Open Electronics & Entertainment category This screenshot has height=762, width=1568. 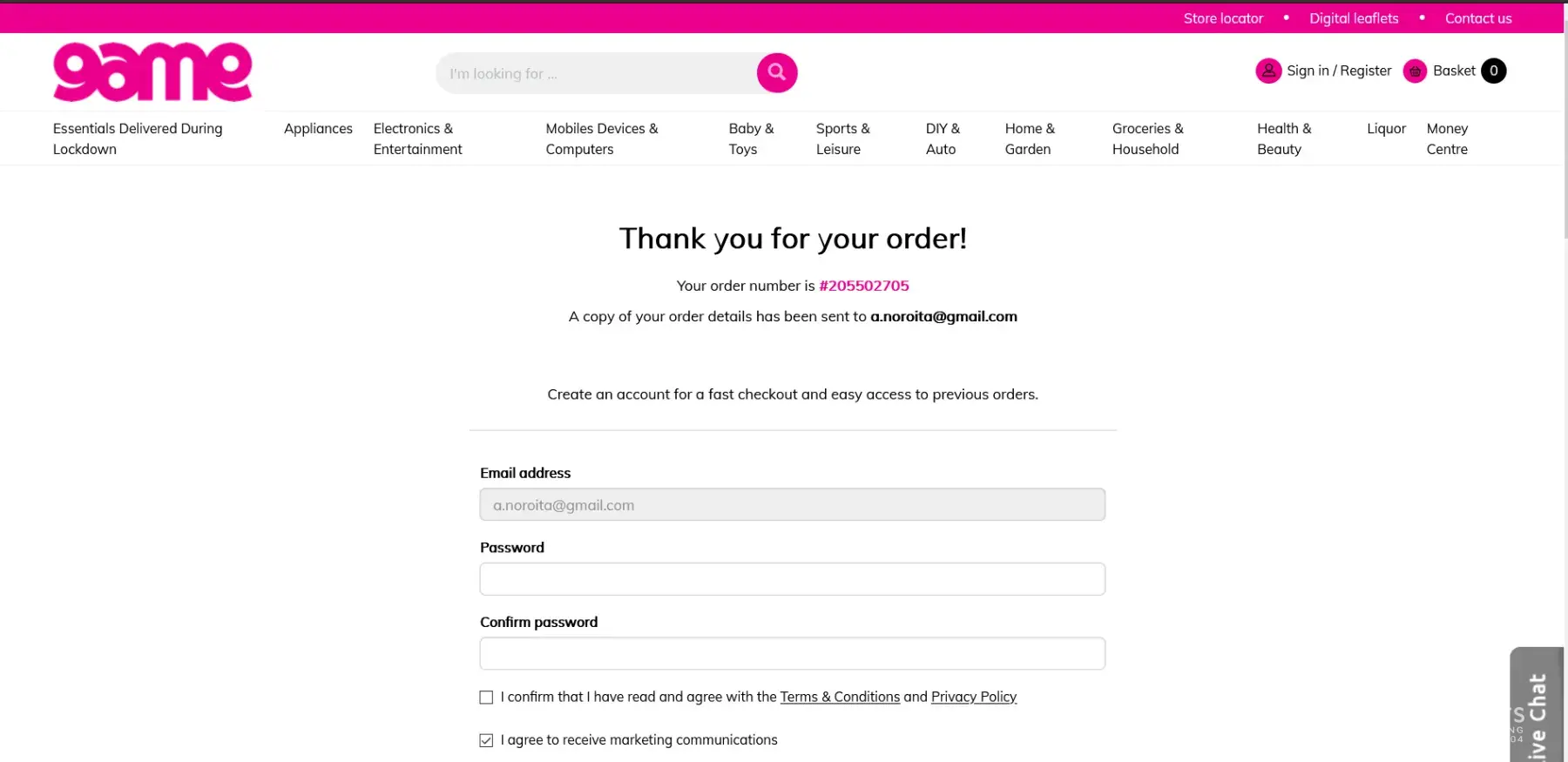(417, 138)
